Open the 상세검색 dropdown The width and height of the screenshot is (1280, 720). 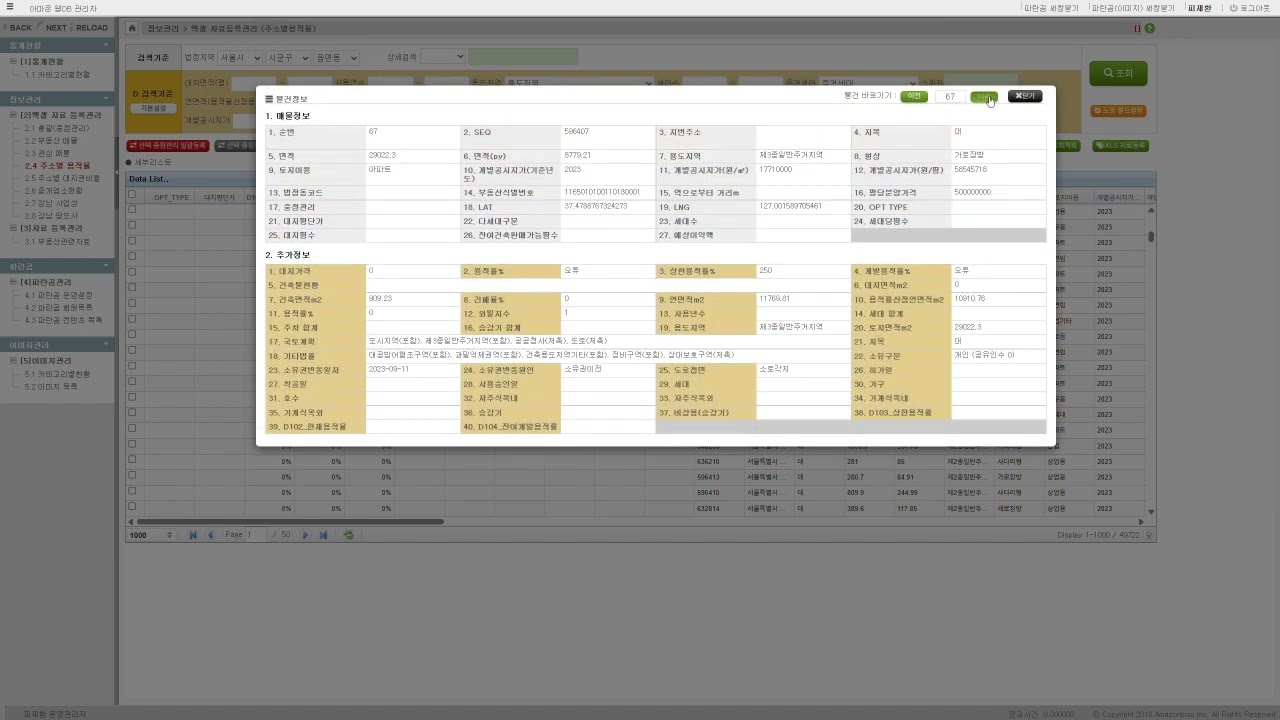click(442, 57)
